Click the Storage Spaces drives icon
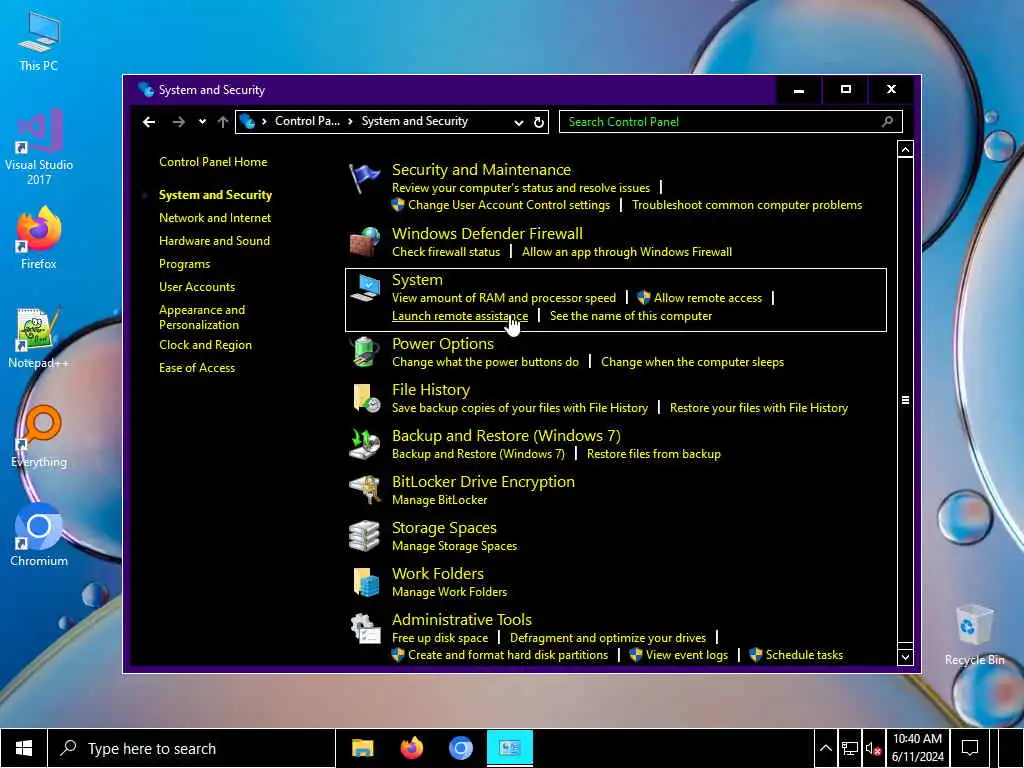 (x=364, y=536)
